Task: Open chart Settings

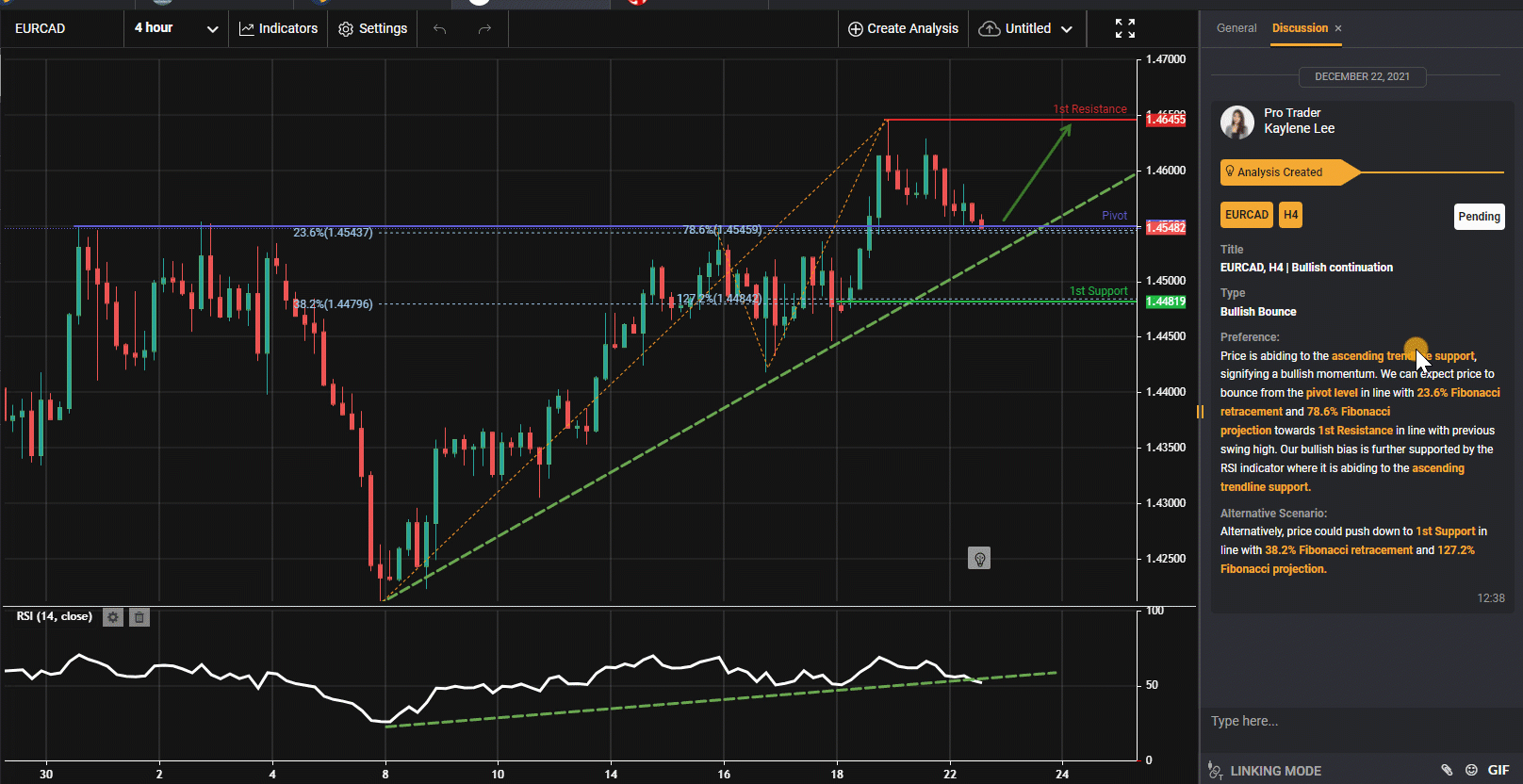Action: [373, 28]
